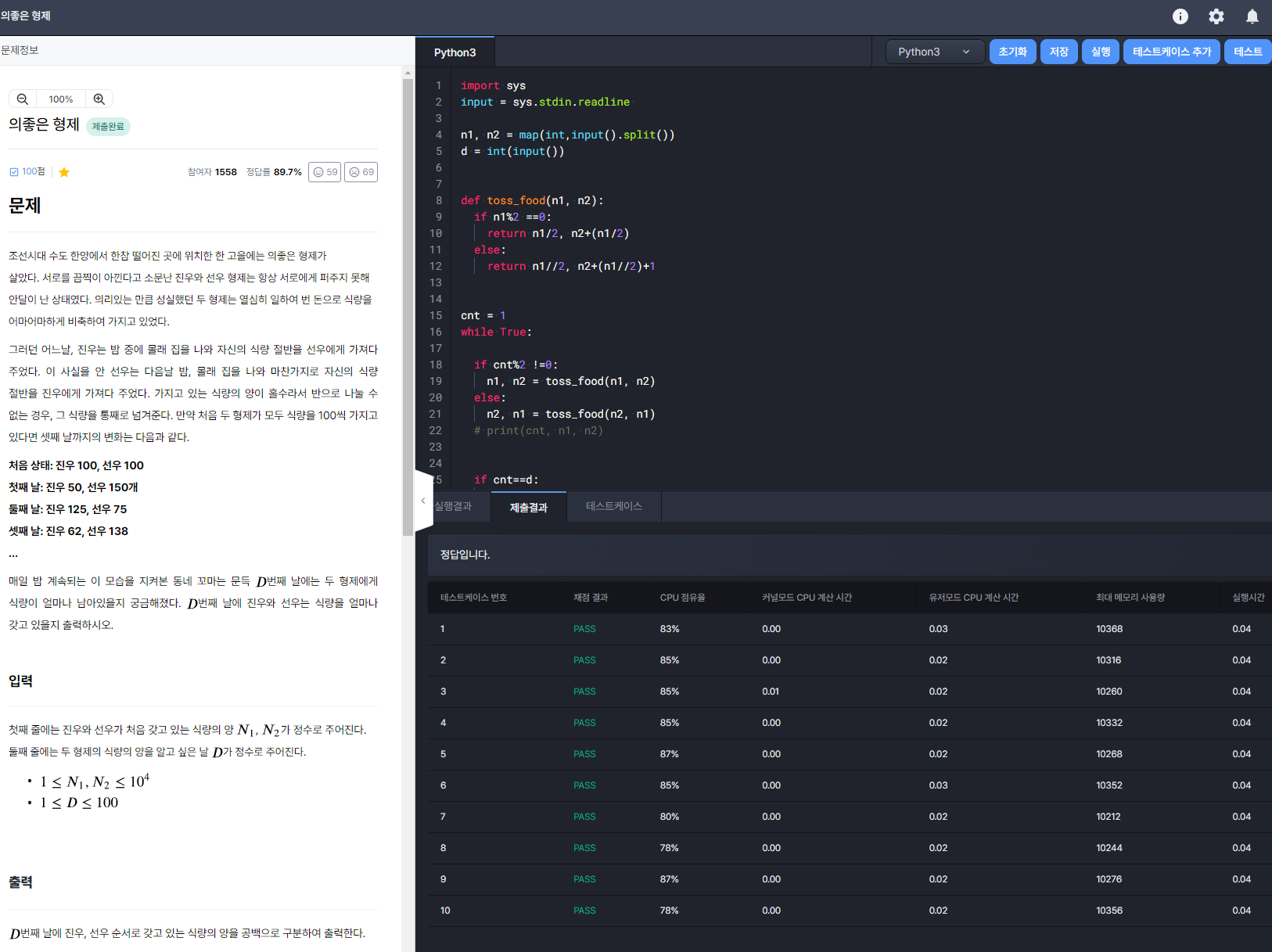Screen dimensions: 1272x952
Task: Click 테스트케이스 추가 button
Action: coord(1172,52)
